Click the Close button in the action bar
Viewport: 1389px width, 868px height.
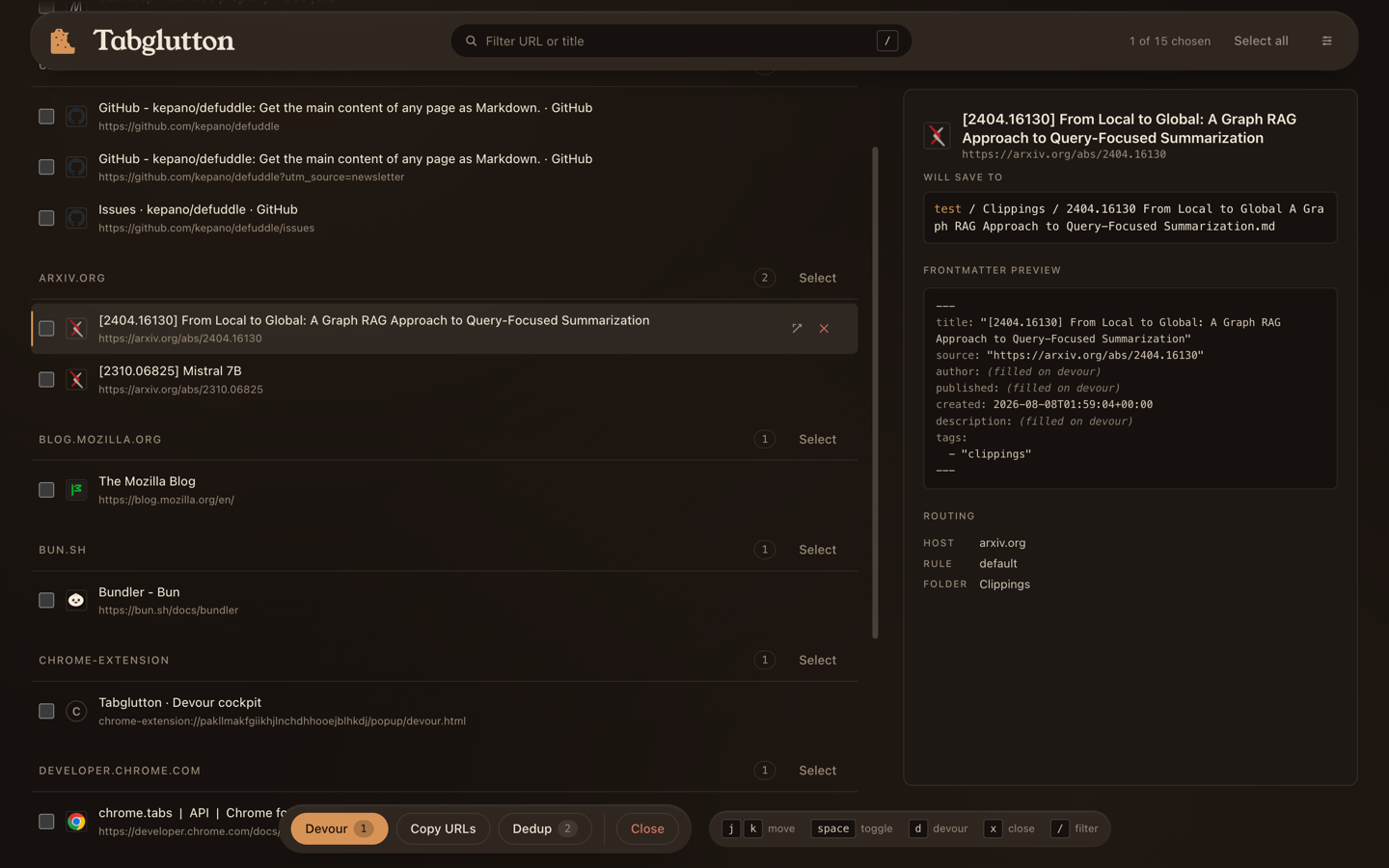coord(647,828)
